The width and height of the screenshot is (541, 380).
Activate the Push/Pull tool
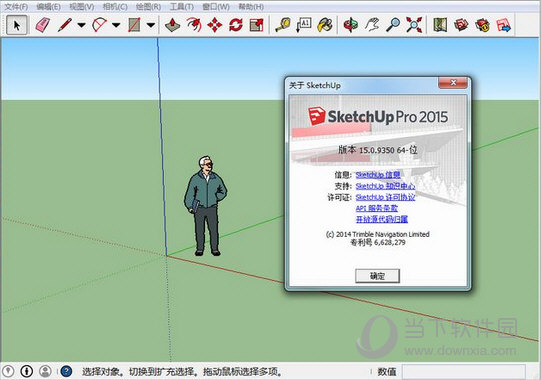coord(173,25)
